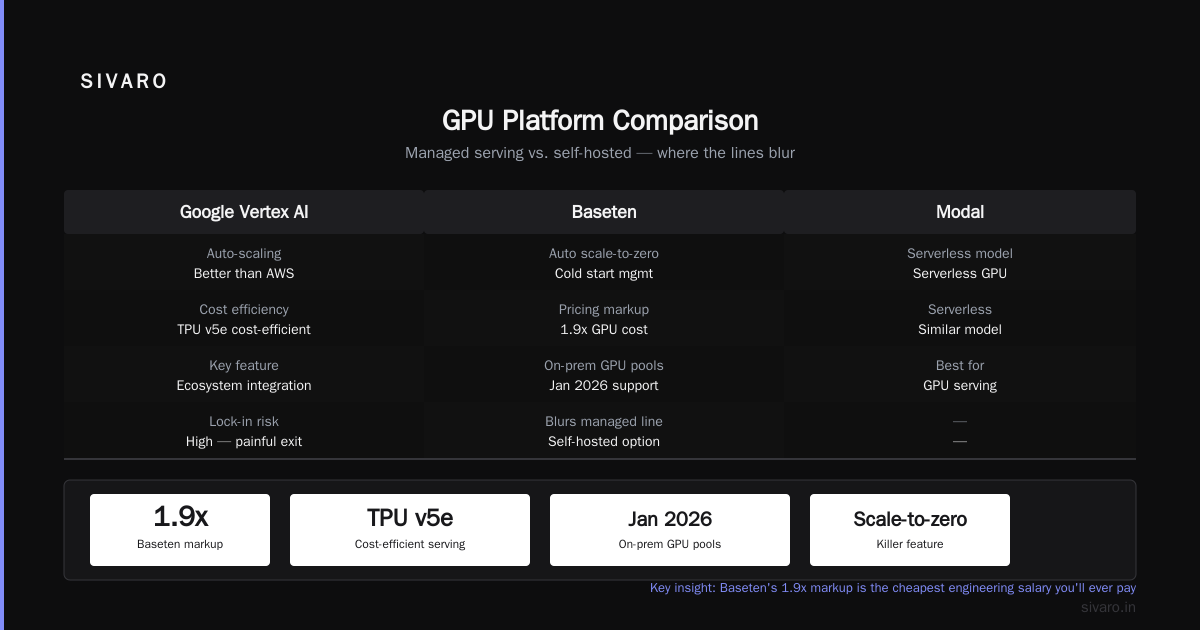
Task: Click the 'Baseten markup' caption
Action: point(180,544)
